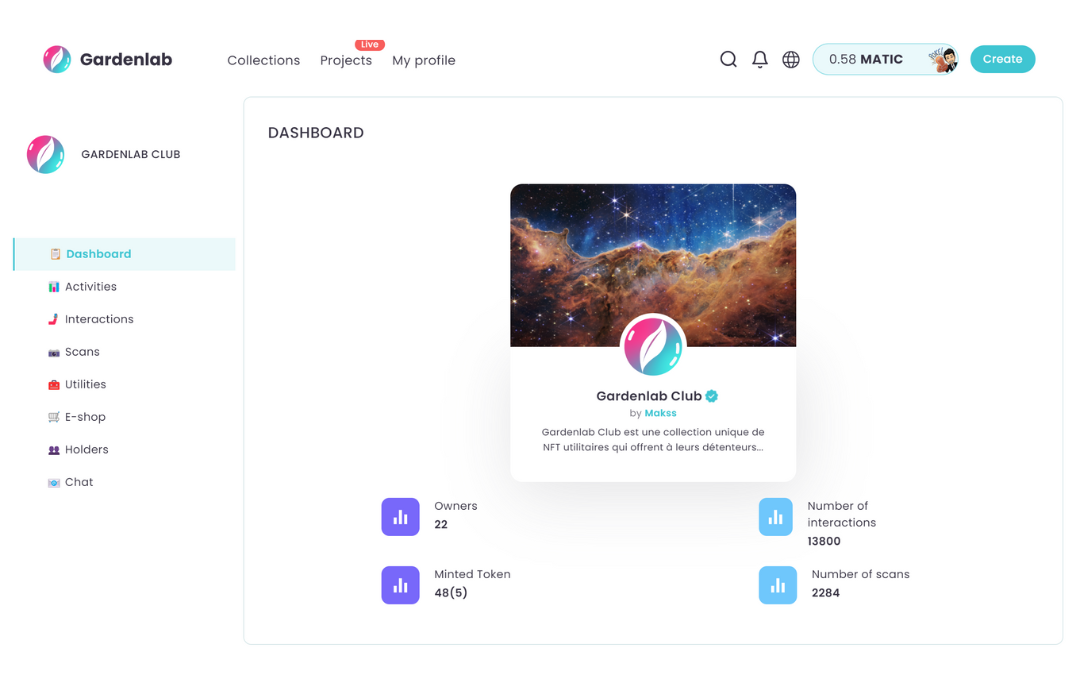
Task: Click the Gardenlab Club sidebar logo
Action: [x=45, y=154]
